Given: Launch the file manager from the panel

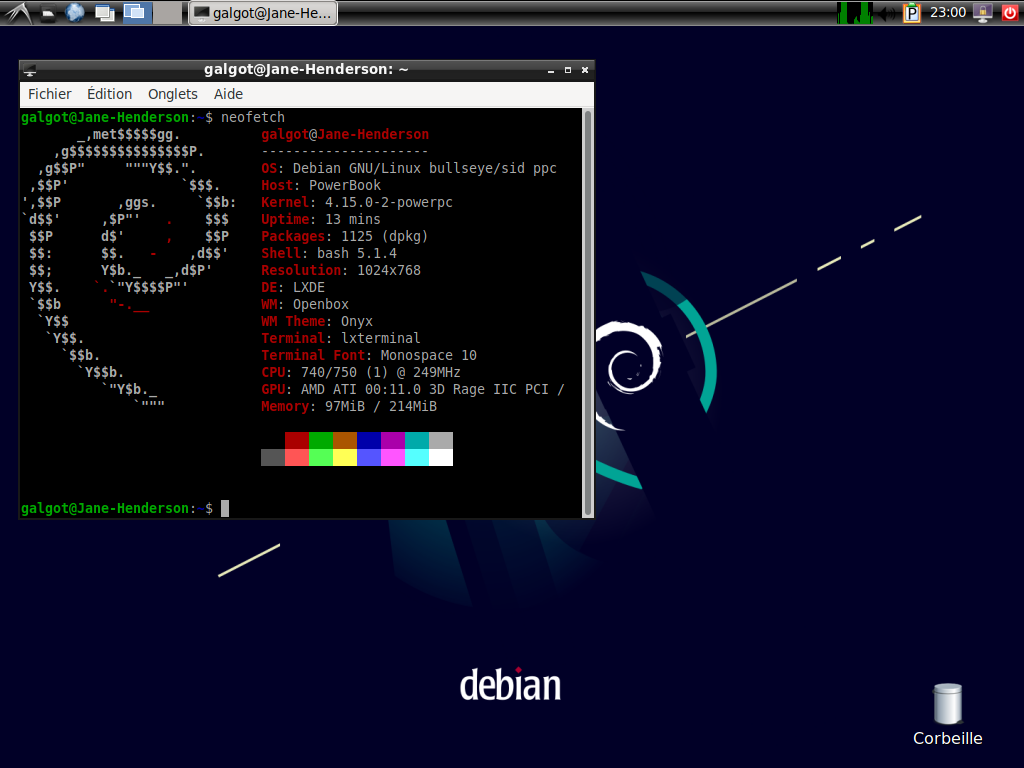Looking at the screenshot, I should click(x=48, y=13).
